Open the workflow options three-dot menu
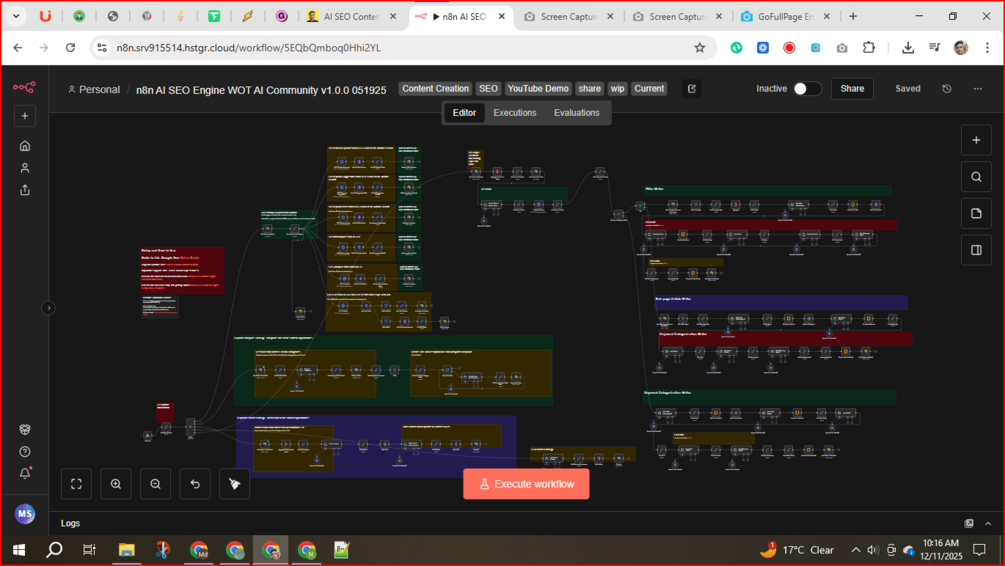 tap(977, 88)
